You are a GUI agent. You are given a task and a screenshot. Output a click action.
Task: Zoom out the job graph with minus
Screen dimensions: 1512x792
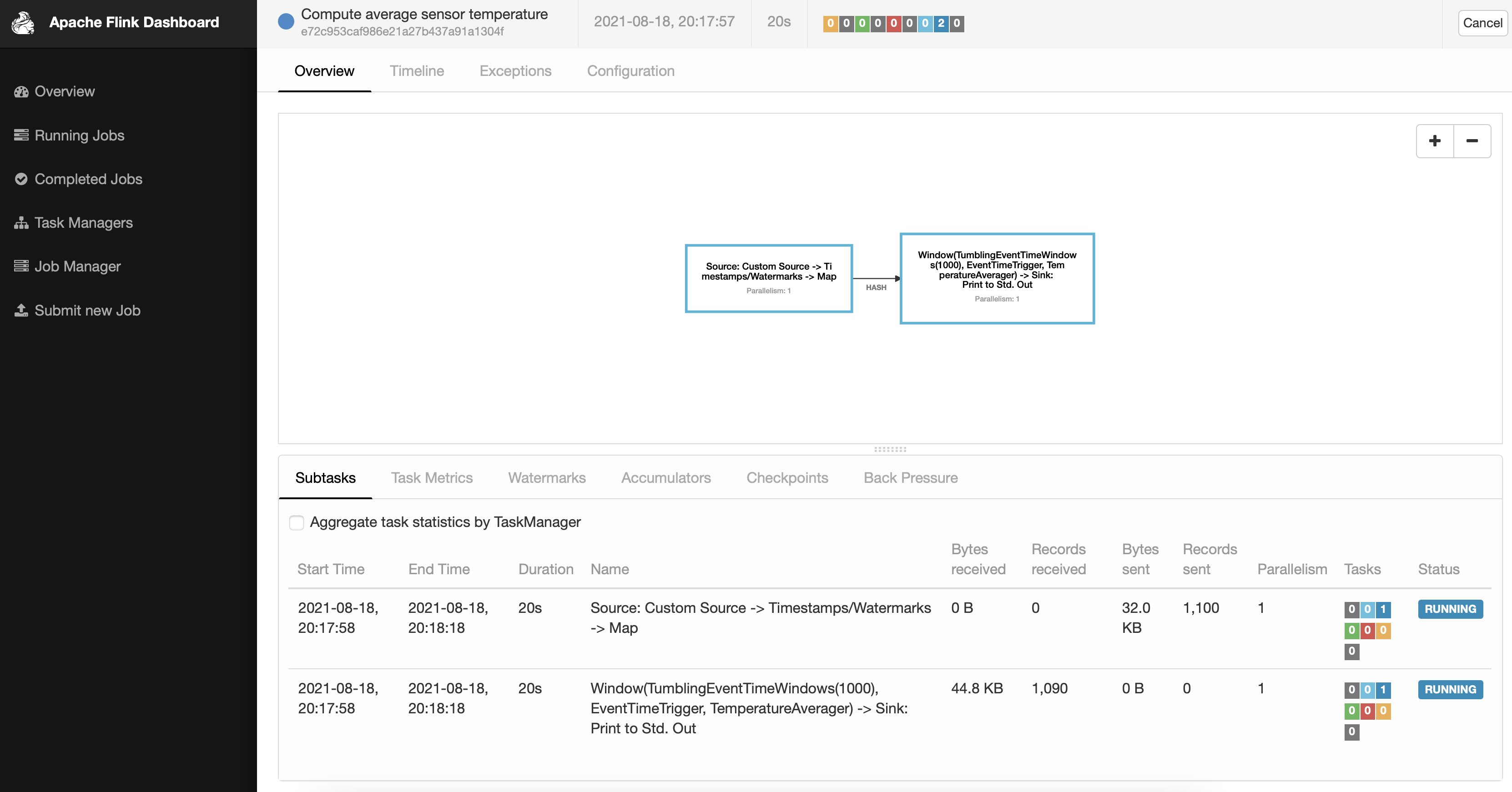click(1472, 141)
